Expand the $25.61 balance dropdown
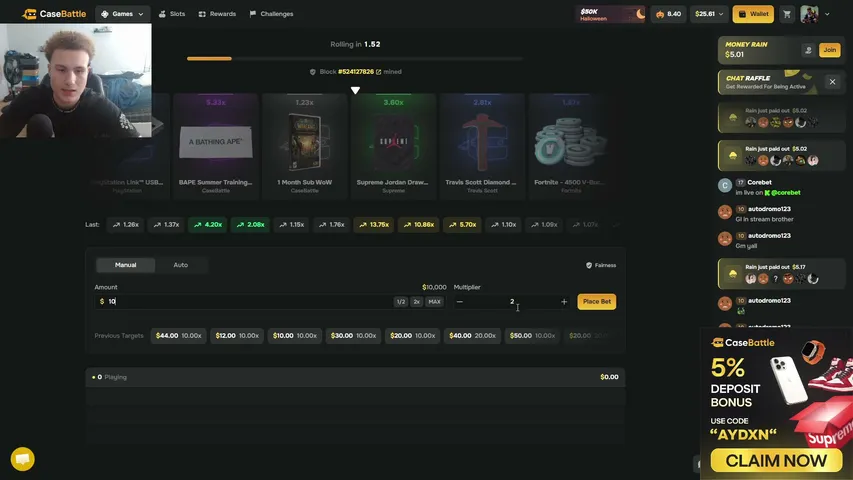The height and width of the screenshot is (480, 853). point(709,14)
